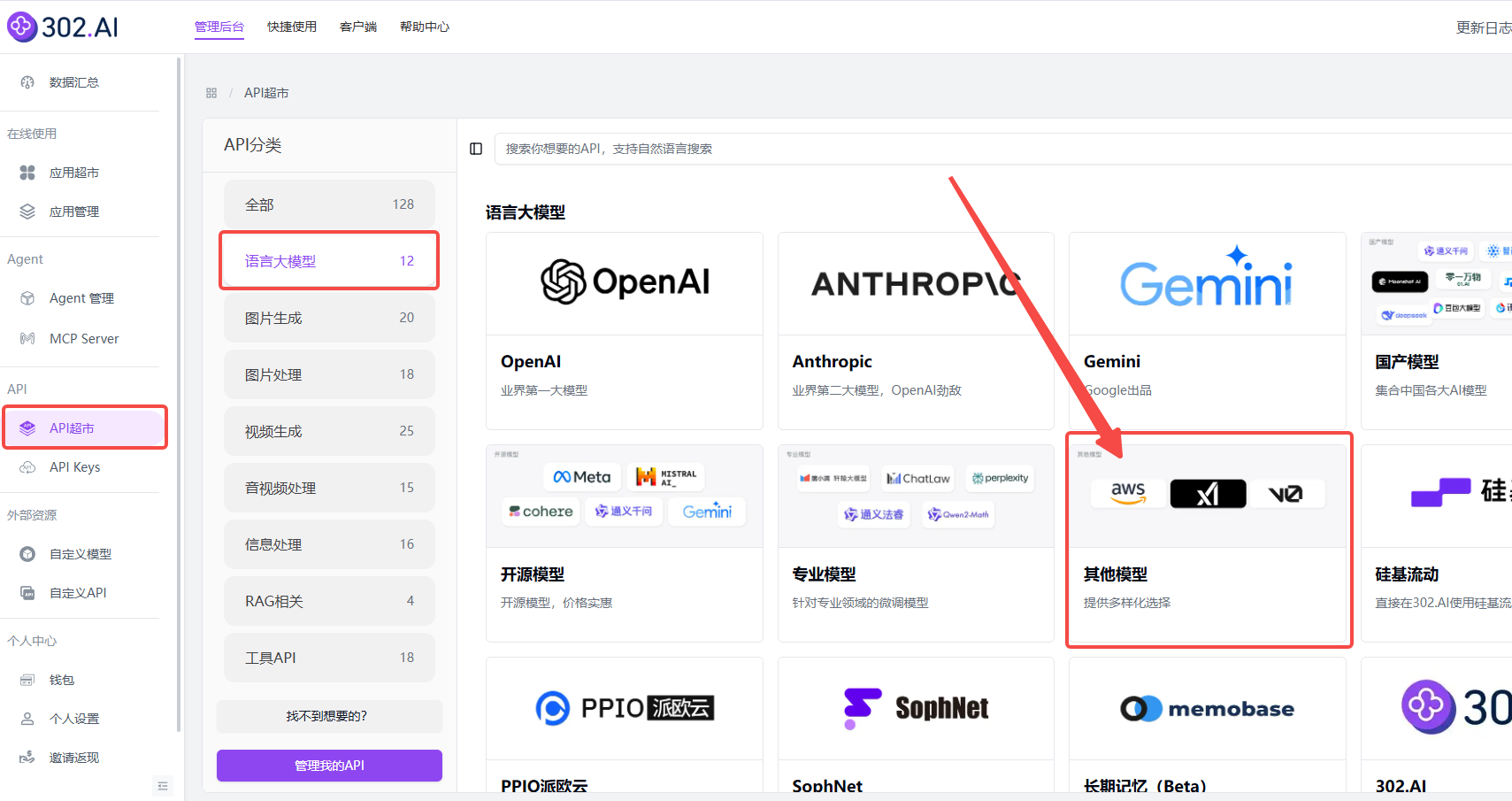Open 帮助中心 menu
This screenshot has height=801, width=1512.
[425, 27]
